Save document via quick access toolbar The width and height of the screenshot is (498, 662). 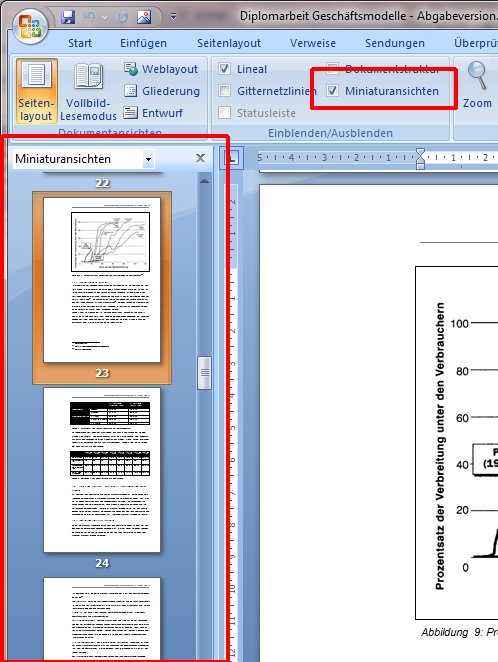(x=68, y=17)
